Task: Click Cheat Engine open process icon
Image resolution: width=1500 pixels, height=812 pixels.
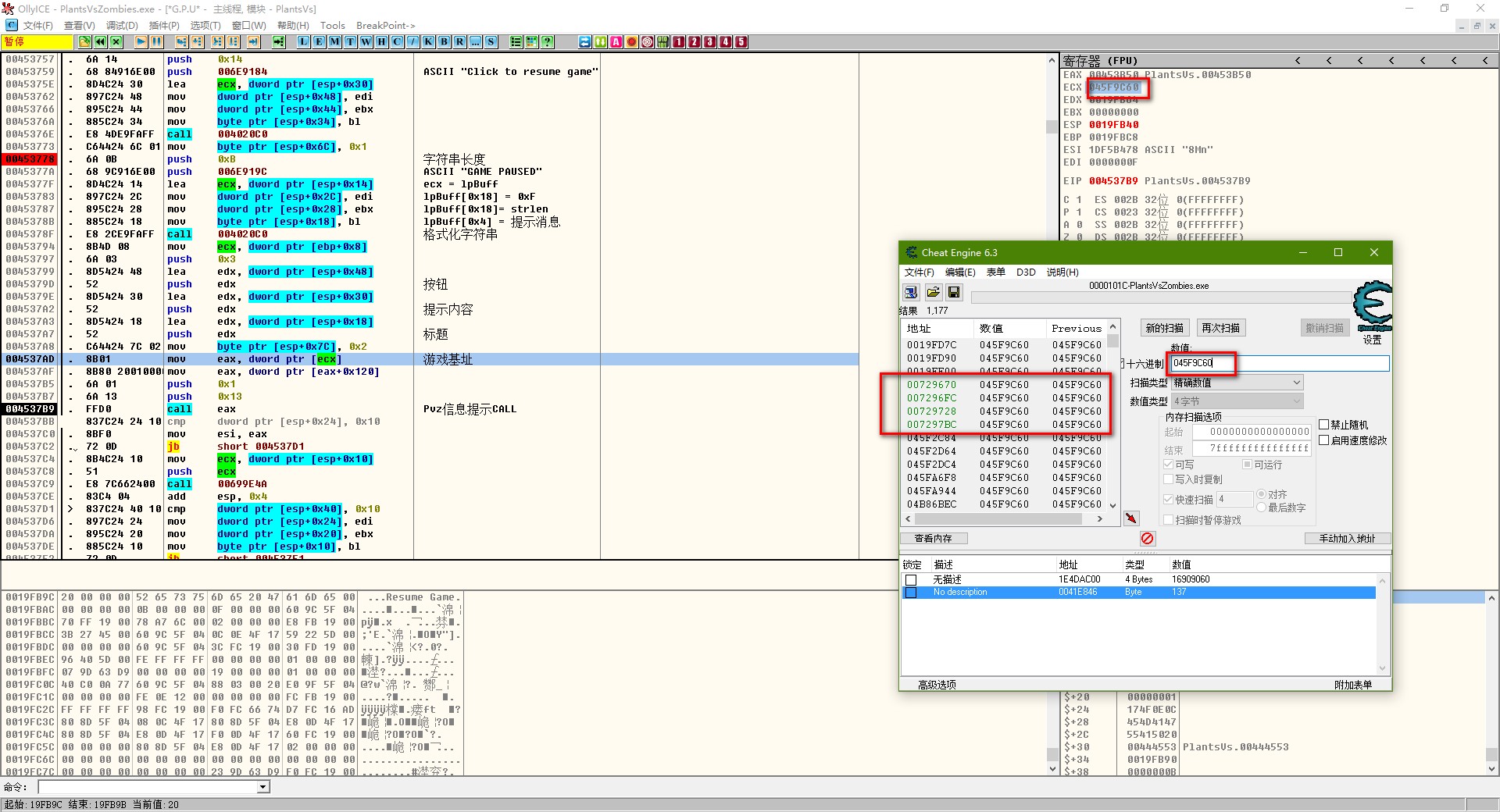Action: coord(911,292)
